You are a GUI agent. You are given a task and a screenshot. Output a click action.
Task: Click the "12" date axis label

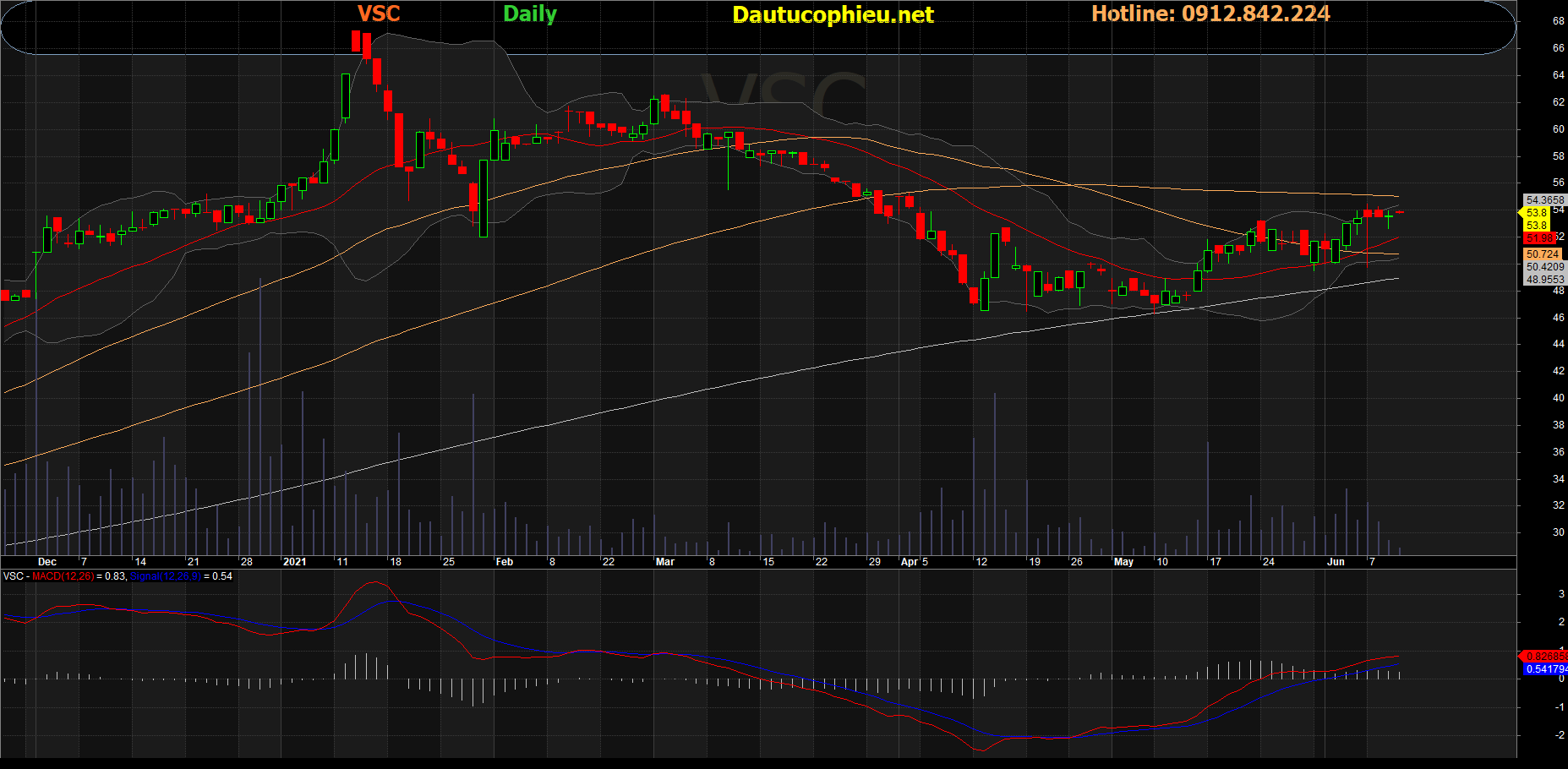981,562
